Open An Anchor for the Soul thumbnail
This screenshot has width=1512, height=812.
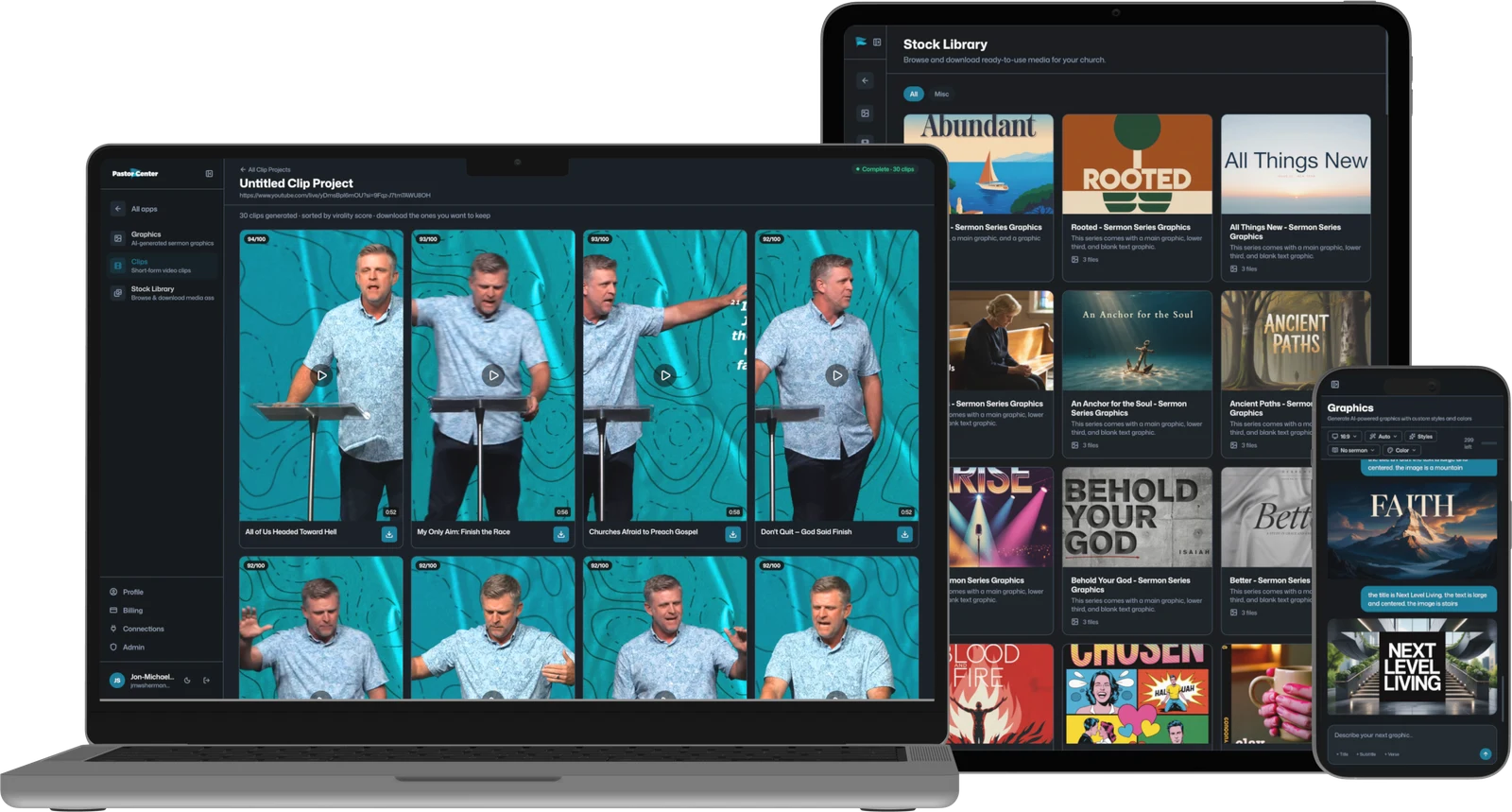click(x=1137, y=340)
